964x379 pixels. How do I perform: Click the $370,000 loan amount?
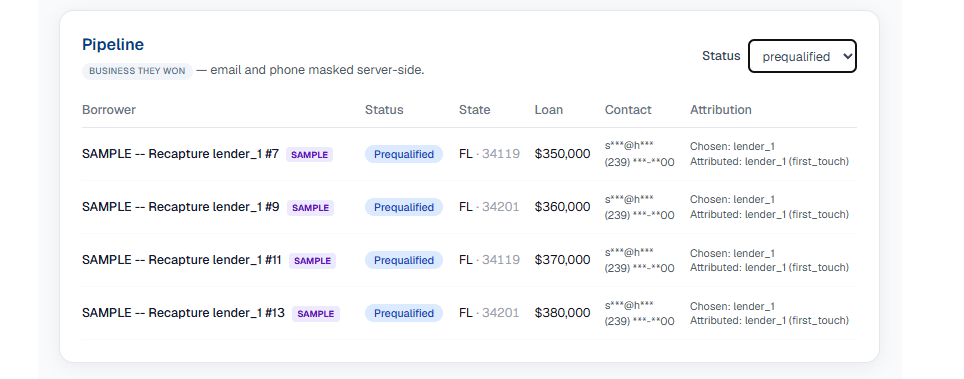(563, 260)
